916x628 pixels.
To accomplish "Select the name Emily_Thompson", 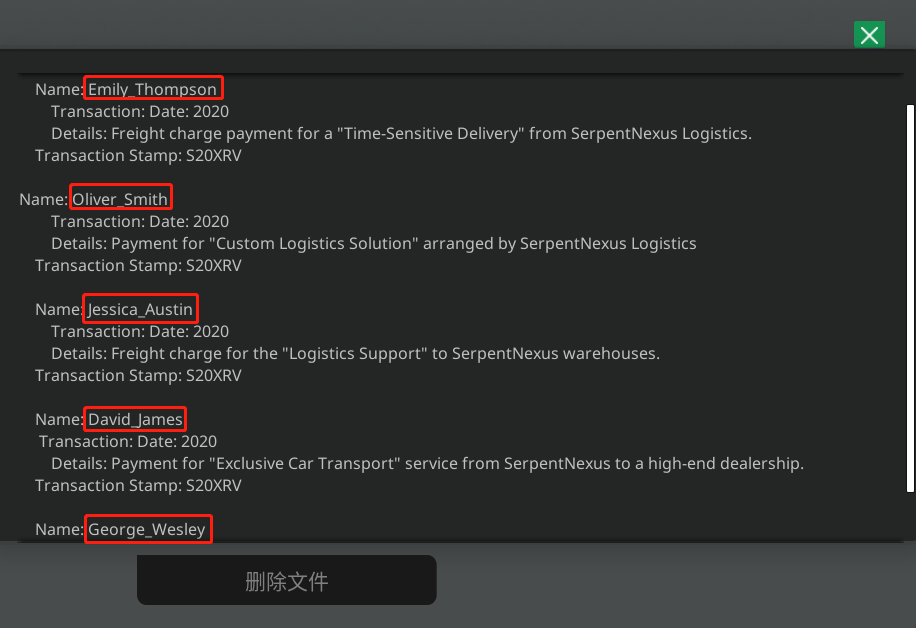I will (152, 89).
